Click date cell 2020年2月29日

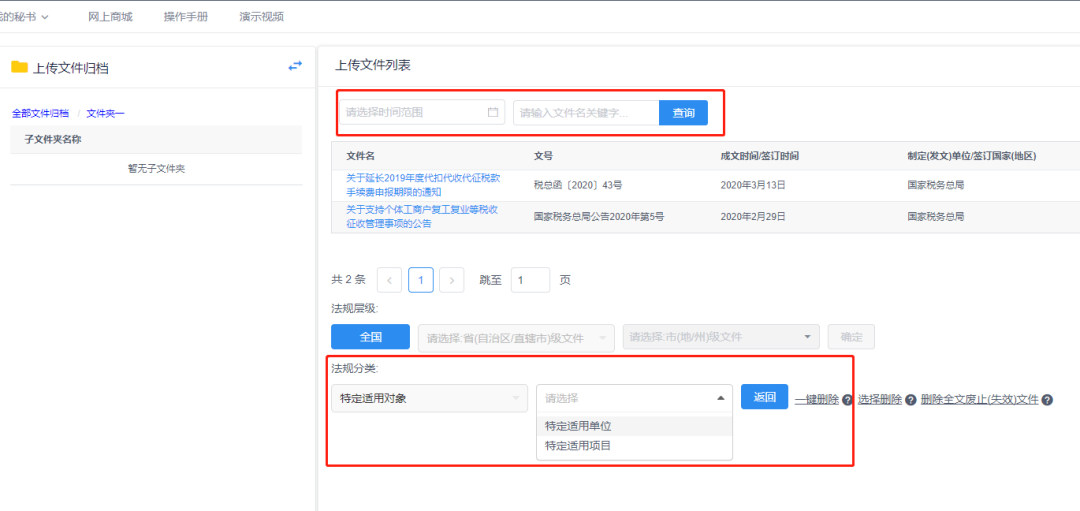tap(753, 216)
